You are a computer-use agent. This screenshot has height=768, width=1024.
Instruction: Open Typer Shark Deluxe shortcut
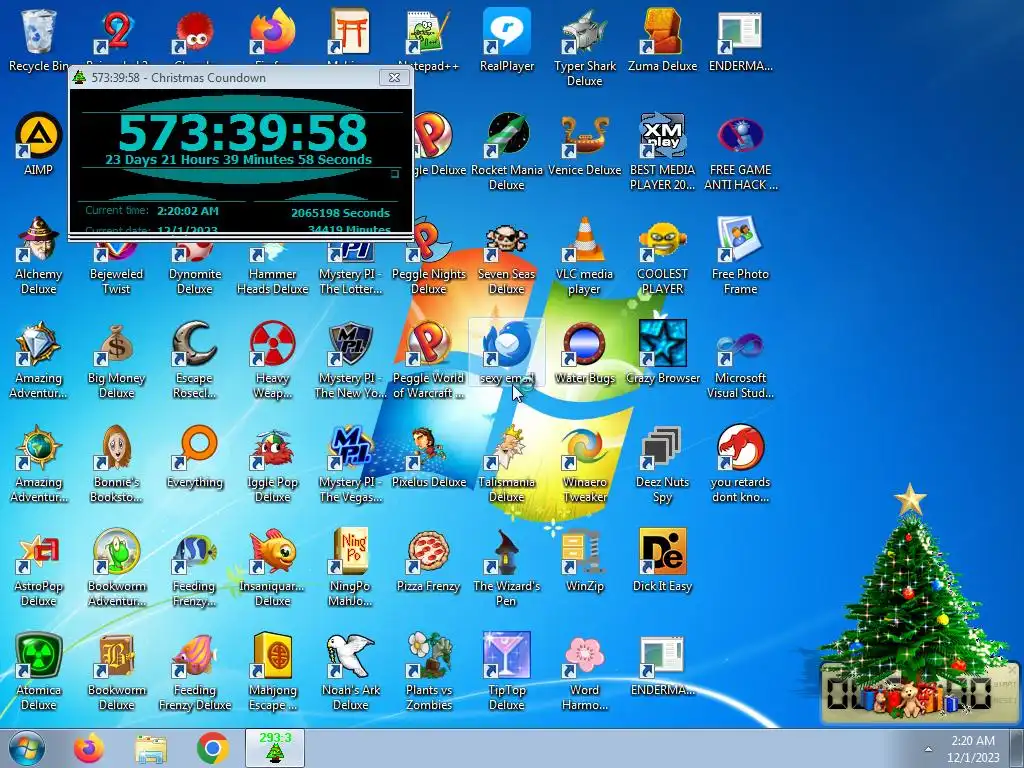point(584,48)
